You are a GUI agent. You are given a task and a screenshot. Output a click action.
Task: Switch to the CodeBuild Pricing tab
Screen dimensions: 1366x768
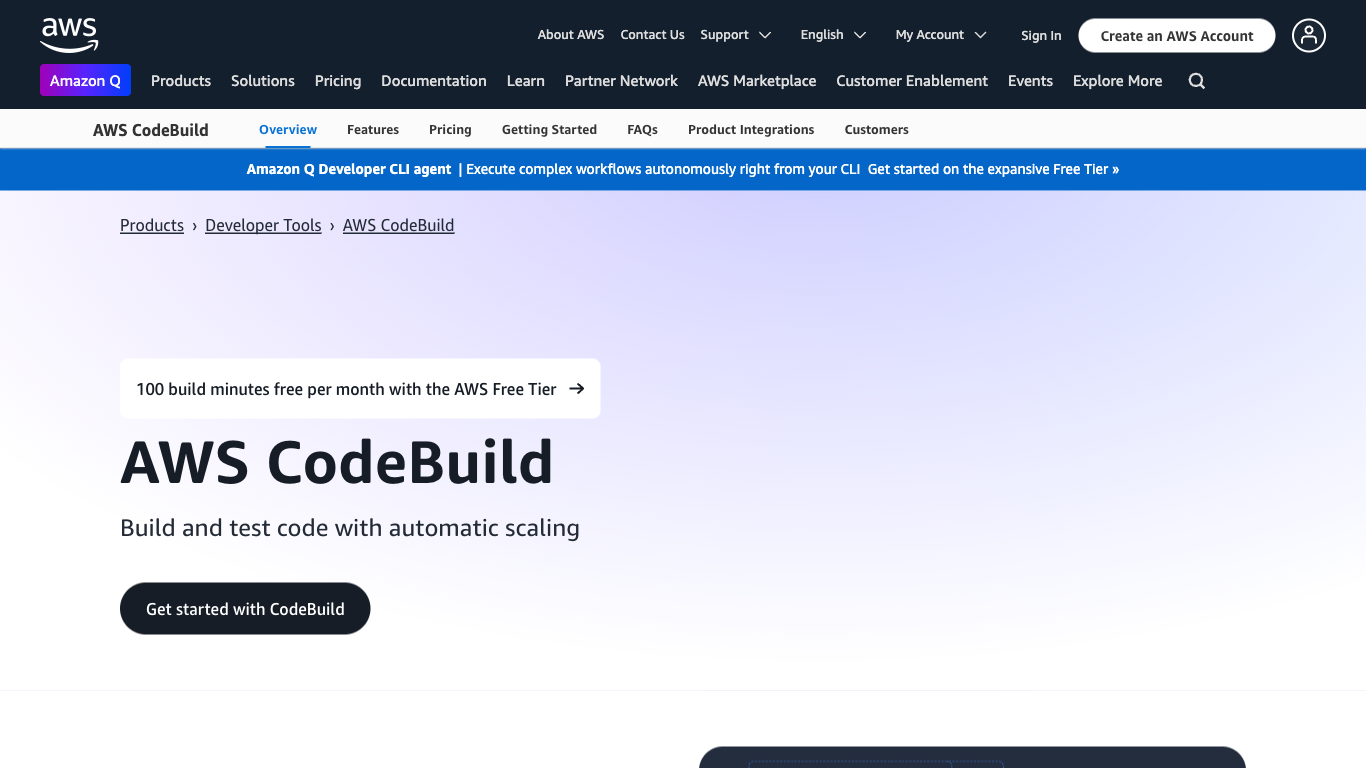pyautogui.click(x=450, y=130)
